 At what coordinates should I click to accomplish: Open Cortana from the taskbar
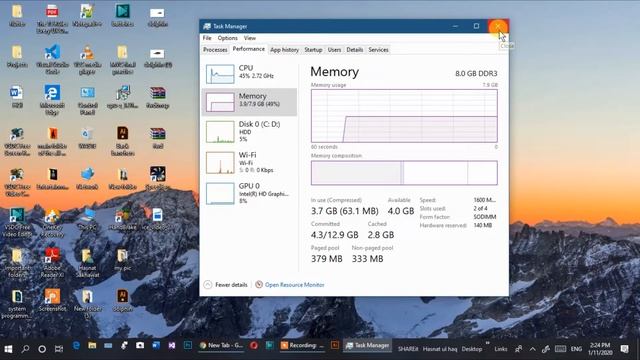pyautogui.click(x=42, y=349)
